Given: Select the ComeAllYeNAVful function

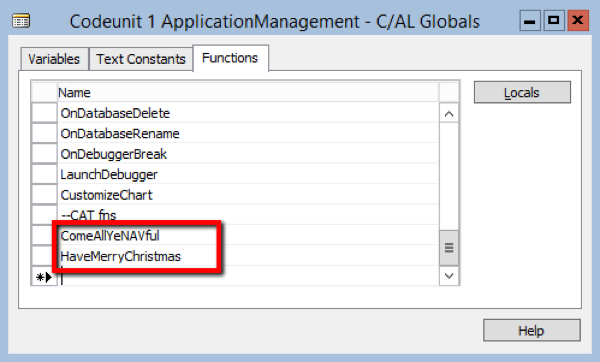Looking at the screenshot, I should pos(248,236).
